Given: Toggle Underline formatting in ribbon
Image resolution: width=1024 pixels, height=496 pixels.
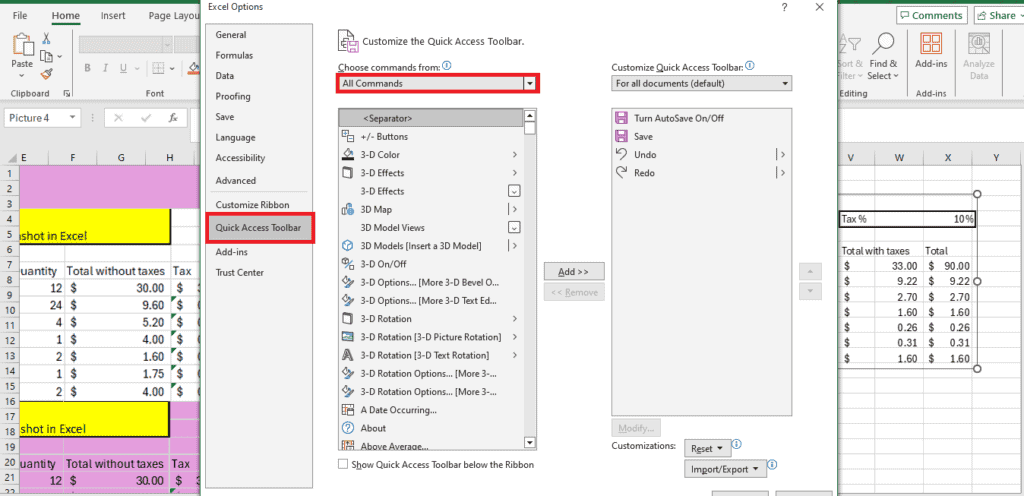Looking at the screenshot, I should pos(122,69).
